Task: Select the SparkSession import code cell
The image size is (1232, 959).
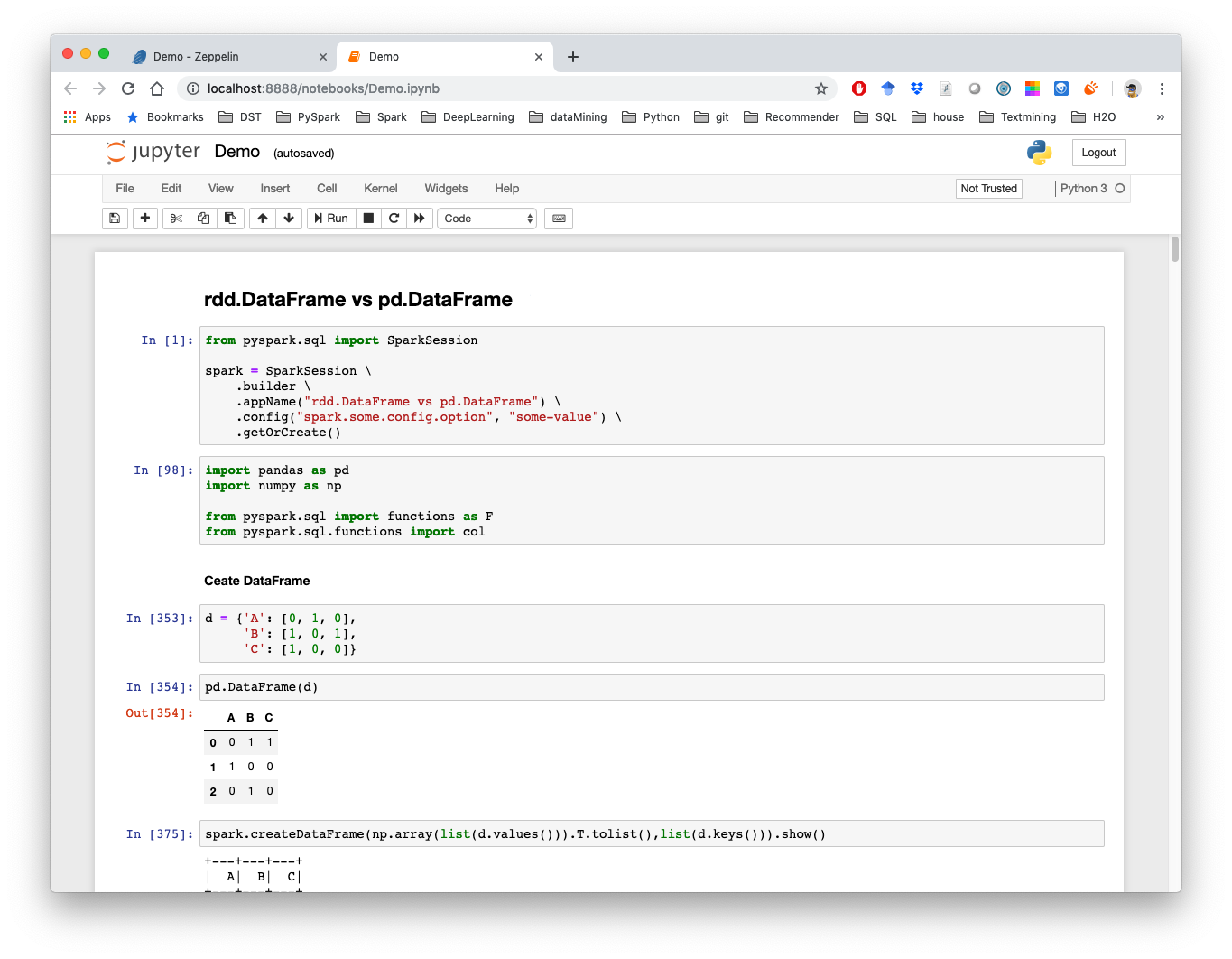Action: coord(652,386)
